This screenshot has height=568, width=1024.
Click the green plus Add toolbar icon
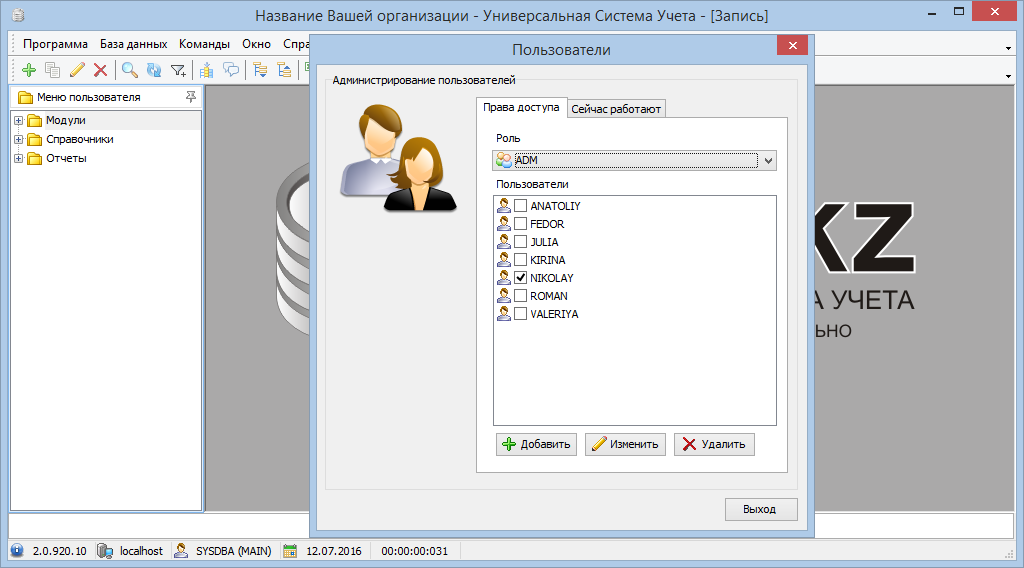(29, 70)
